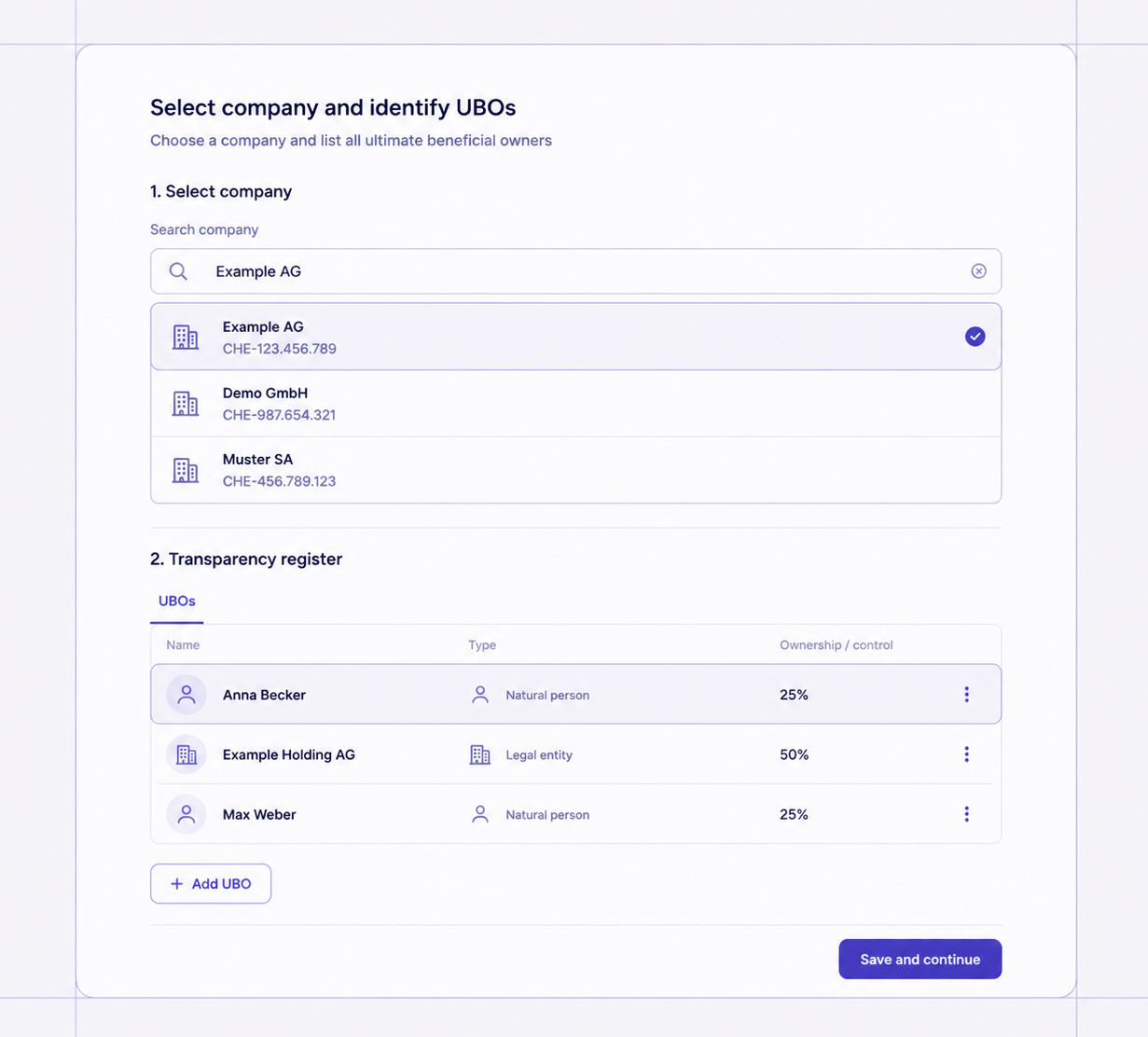The width and height of the screenshot is (1148, 1037).
Task: Click the Legal entity type icon
Action: click(x=480, y=754)
